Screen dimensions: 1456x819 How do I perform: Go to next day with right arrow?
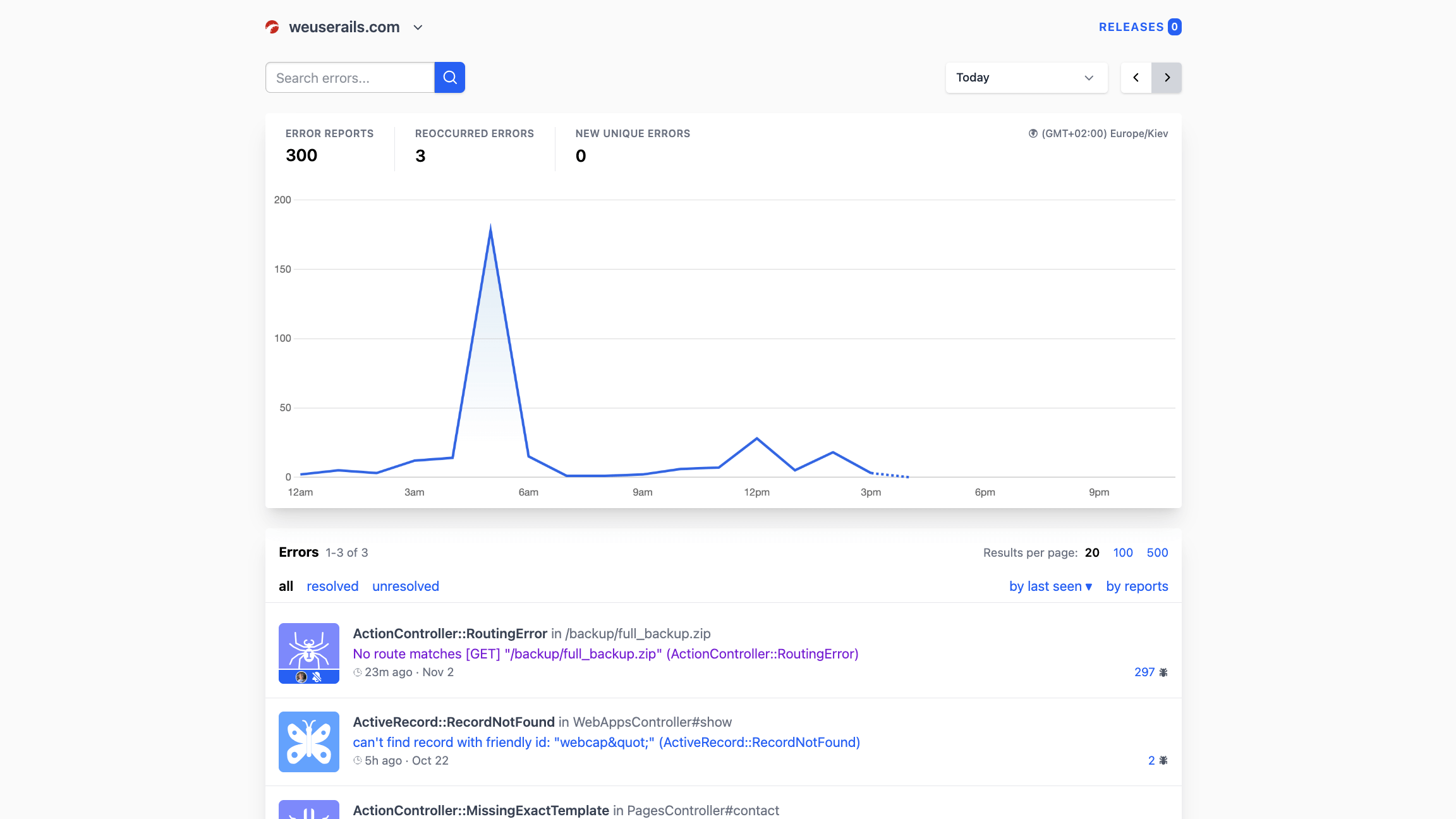point(1167,77)
